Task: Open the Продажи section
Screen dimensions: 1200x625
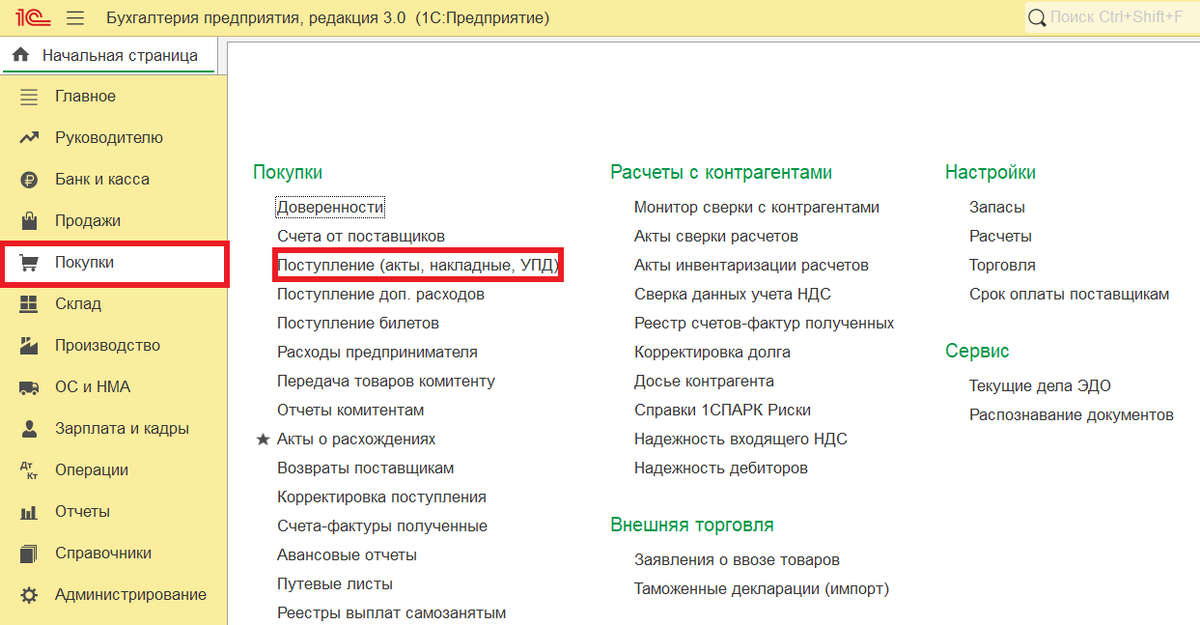Action: 88,221
